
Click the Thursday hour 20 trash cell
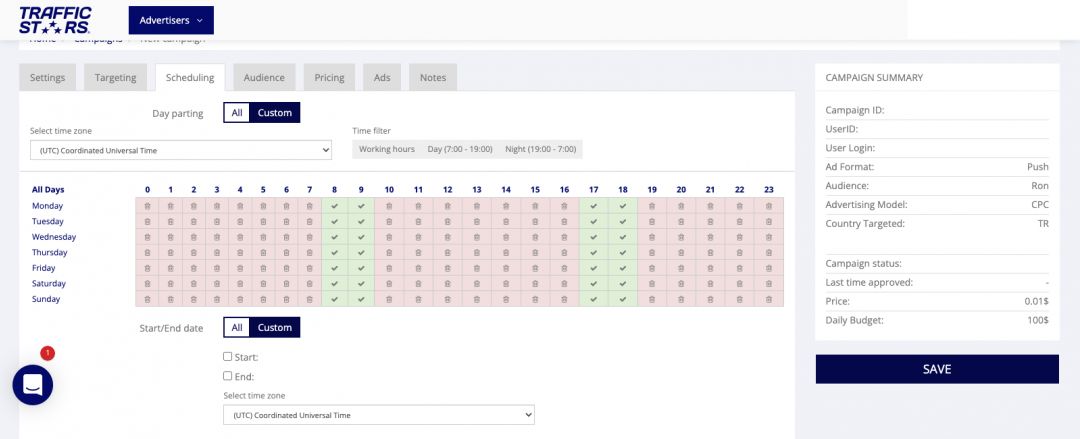[x=681, y=252]
